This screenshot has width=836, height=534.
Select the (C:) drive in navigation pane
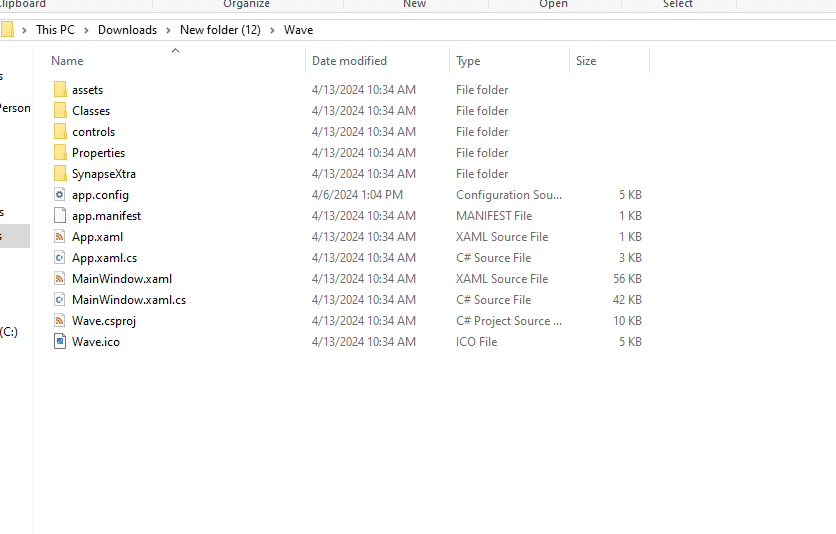click(x=9, y=332)
